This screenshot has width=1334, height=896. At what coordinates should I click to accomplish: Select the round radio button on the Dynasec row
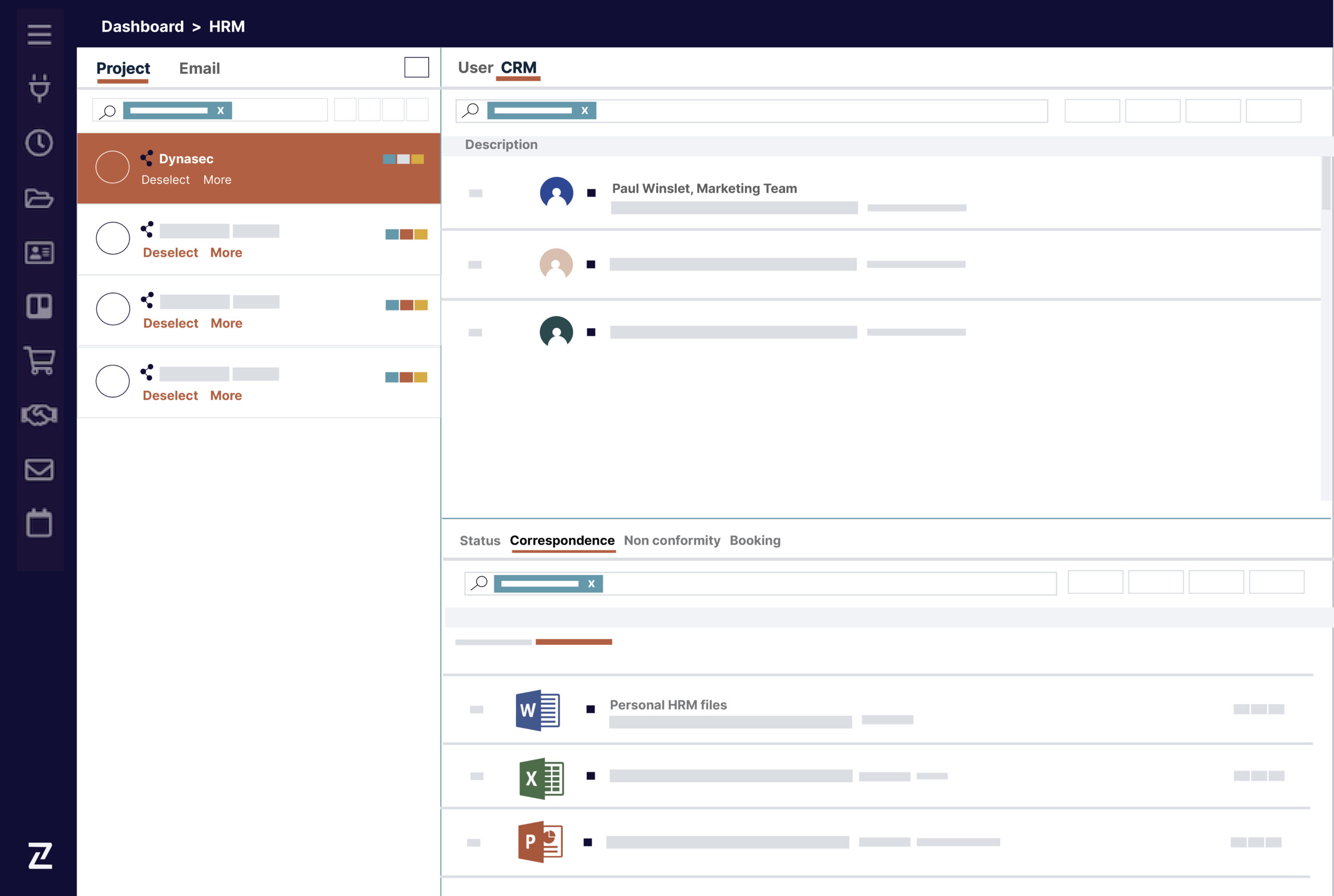coord(113,167)
